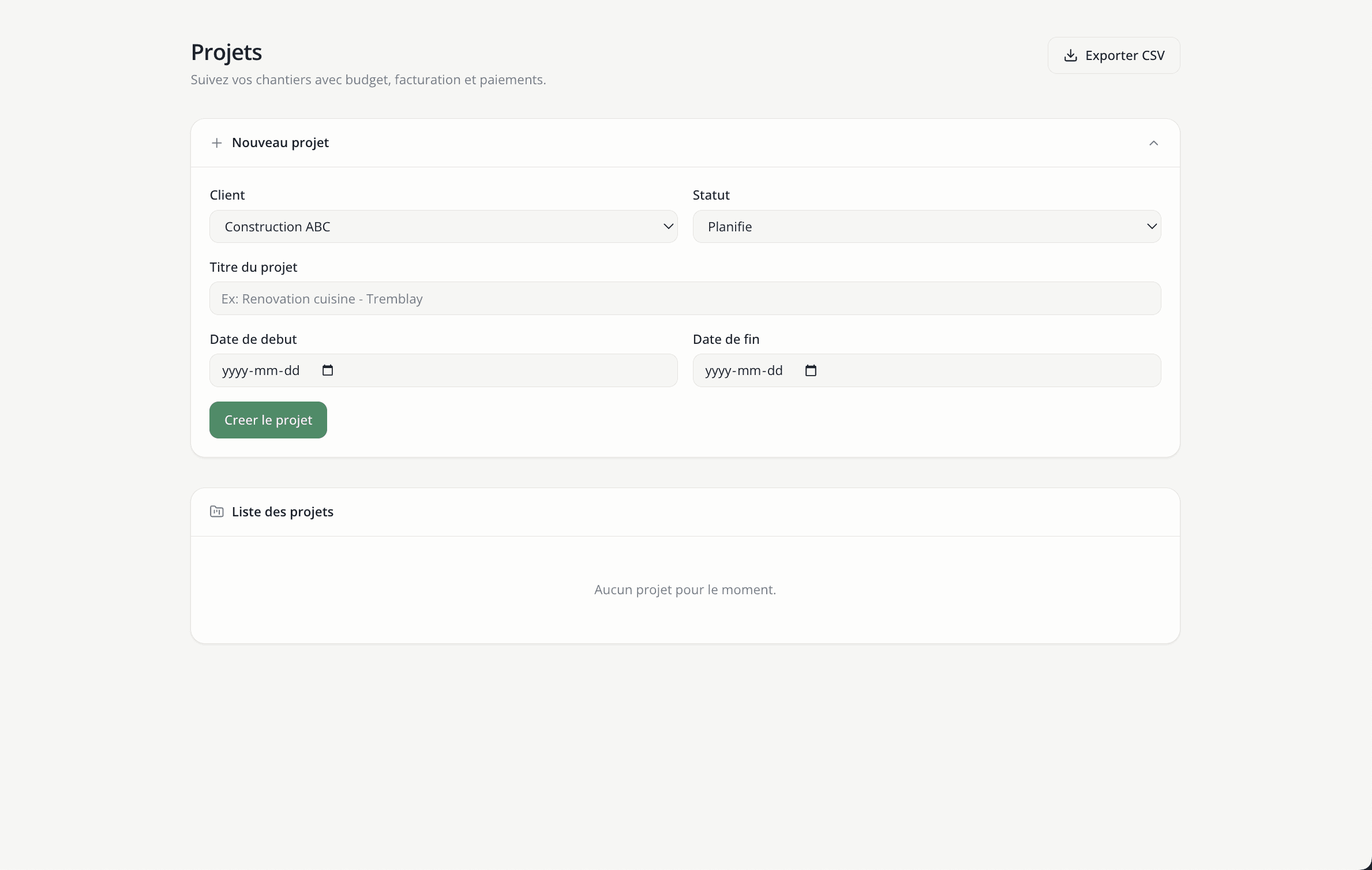Open the Date de fin calendar picker icon
Image resolution: width=1372 pixels, height=870 pixels.
click(811, 370)
